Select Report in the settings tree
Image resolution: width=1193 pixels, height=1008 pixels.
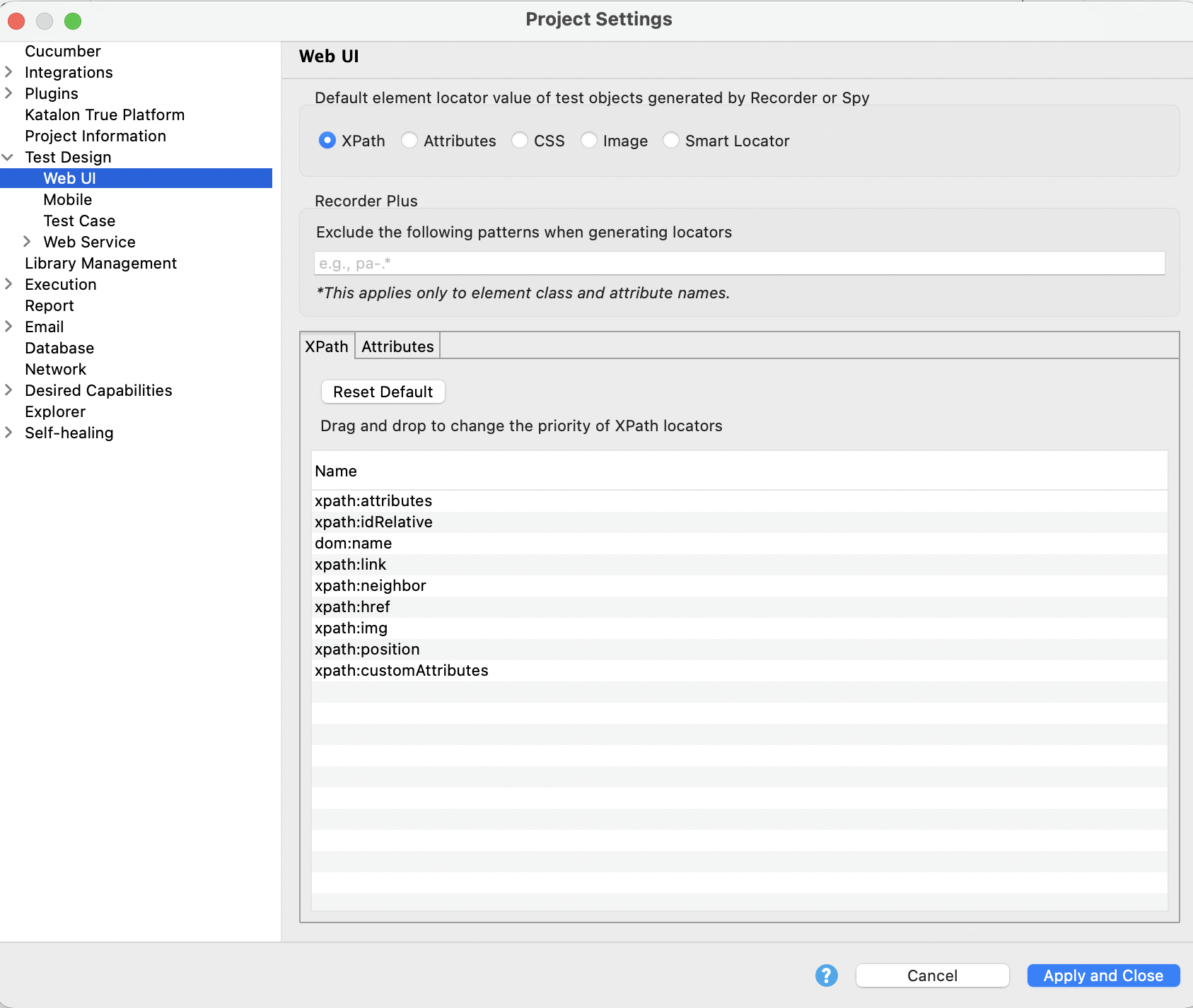(50, 305)
